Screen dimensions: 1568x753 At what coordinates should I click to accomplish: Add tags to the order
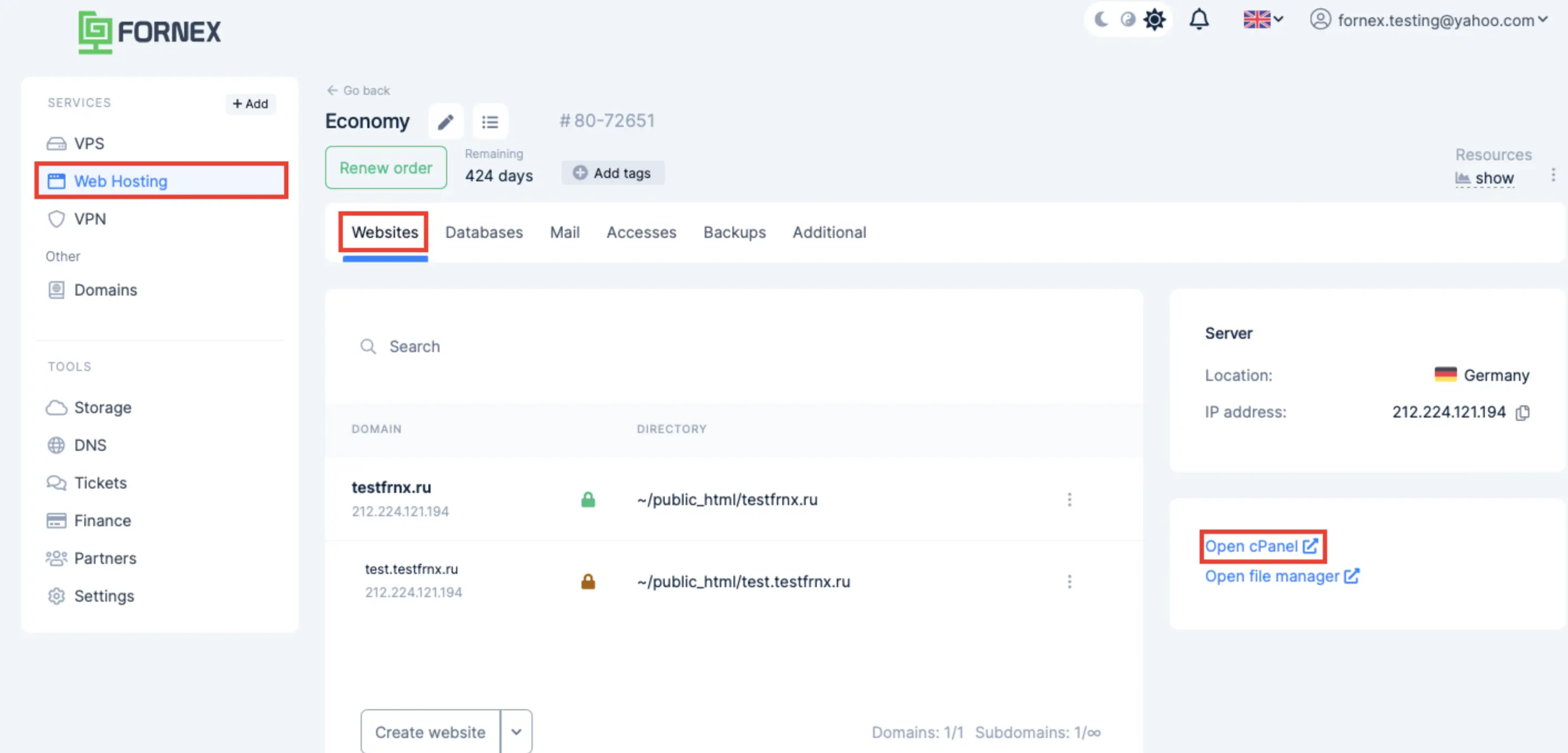click(x=613, y=174)
